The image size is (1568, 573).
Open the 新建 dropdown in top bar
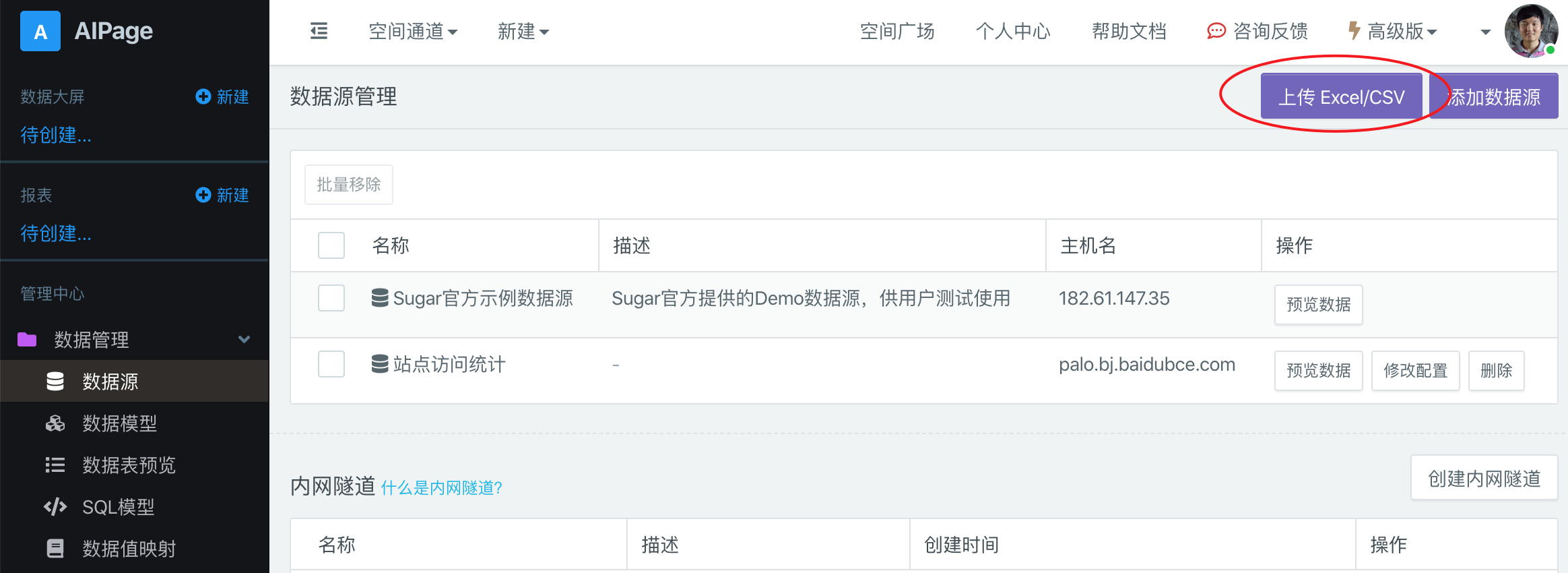[523, 31]
